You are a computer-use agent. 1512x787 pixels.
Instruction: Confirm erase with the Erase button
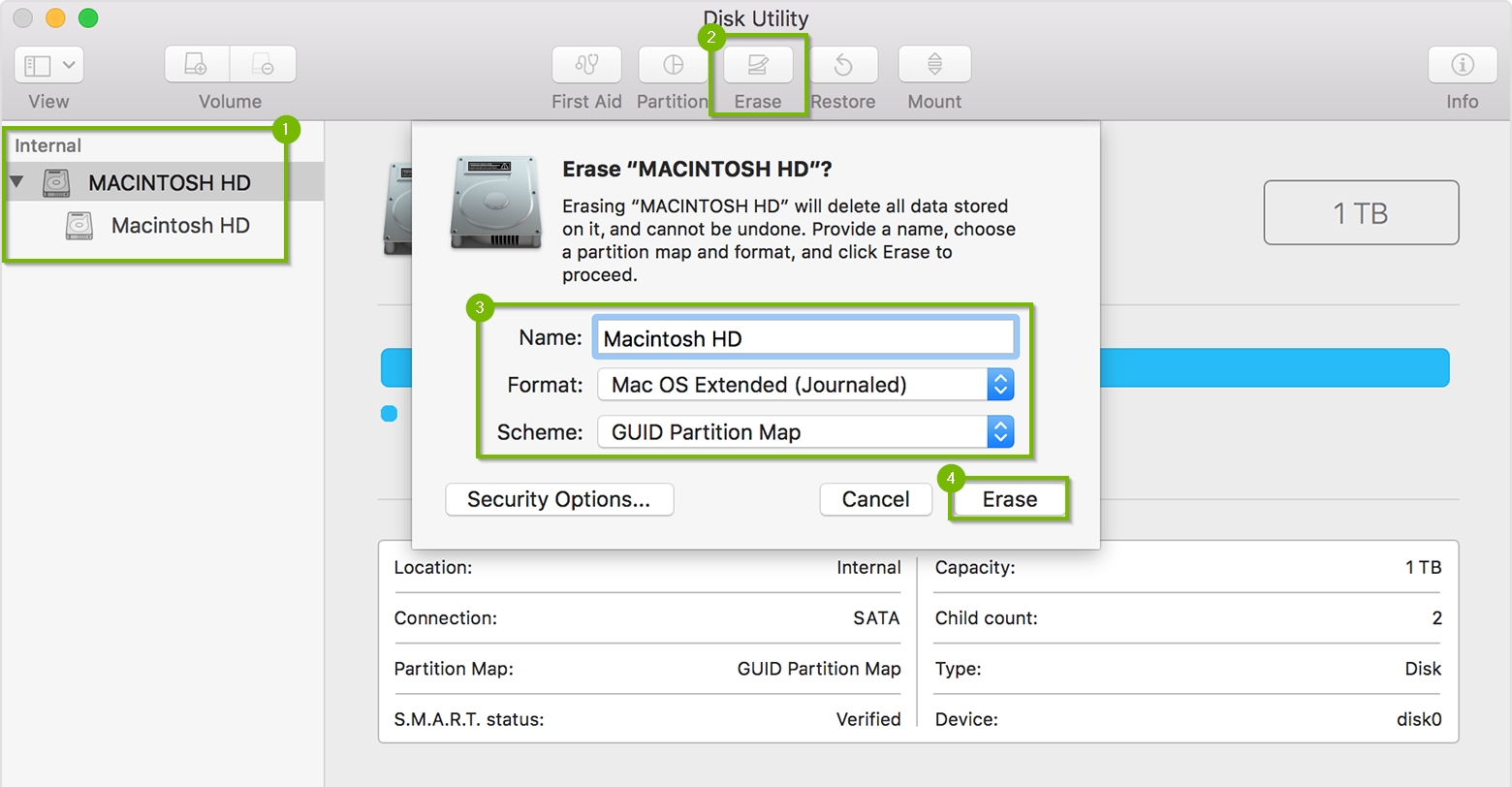(1009, 499)
